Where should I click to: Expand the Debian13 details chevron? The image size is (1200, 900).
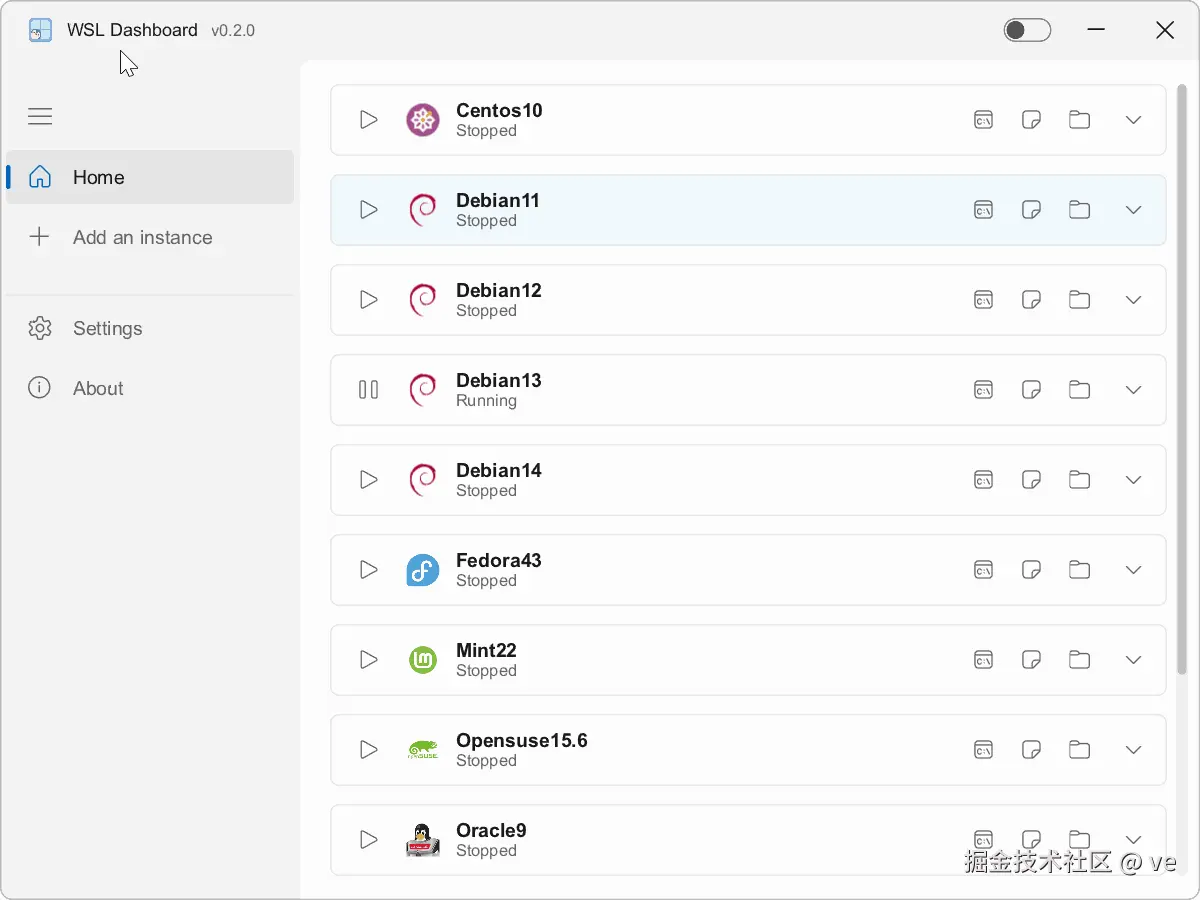pos(1133,390)
